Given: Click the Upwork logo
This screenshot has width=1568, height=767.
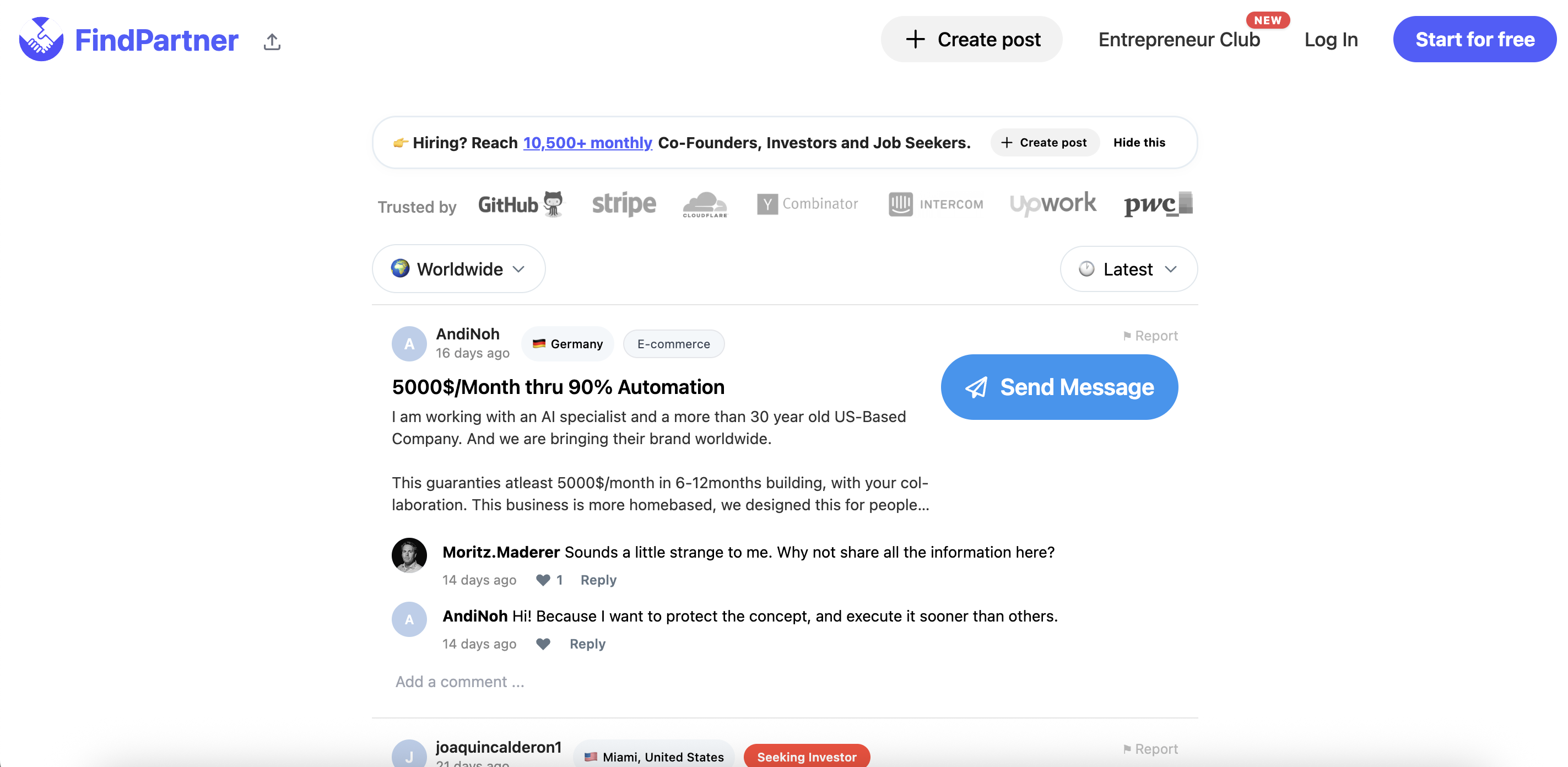Looking at the screenshot, I should point(1053,204).
